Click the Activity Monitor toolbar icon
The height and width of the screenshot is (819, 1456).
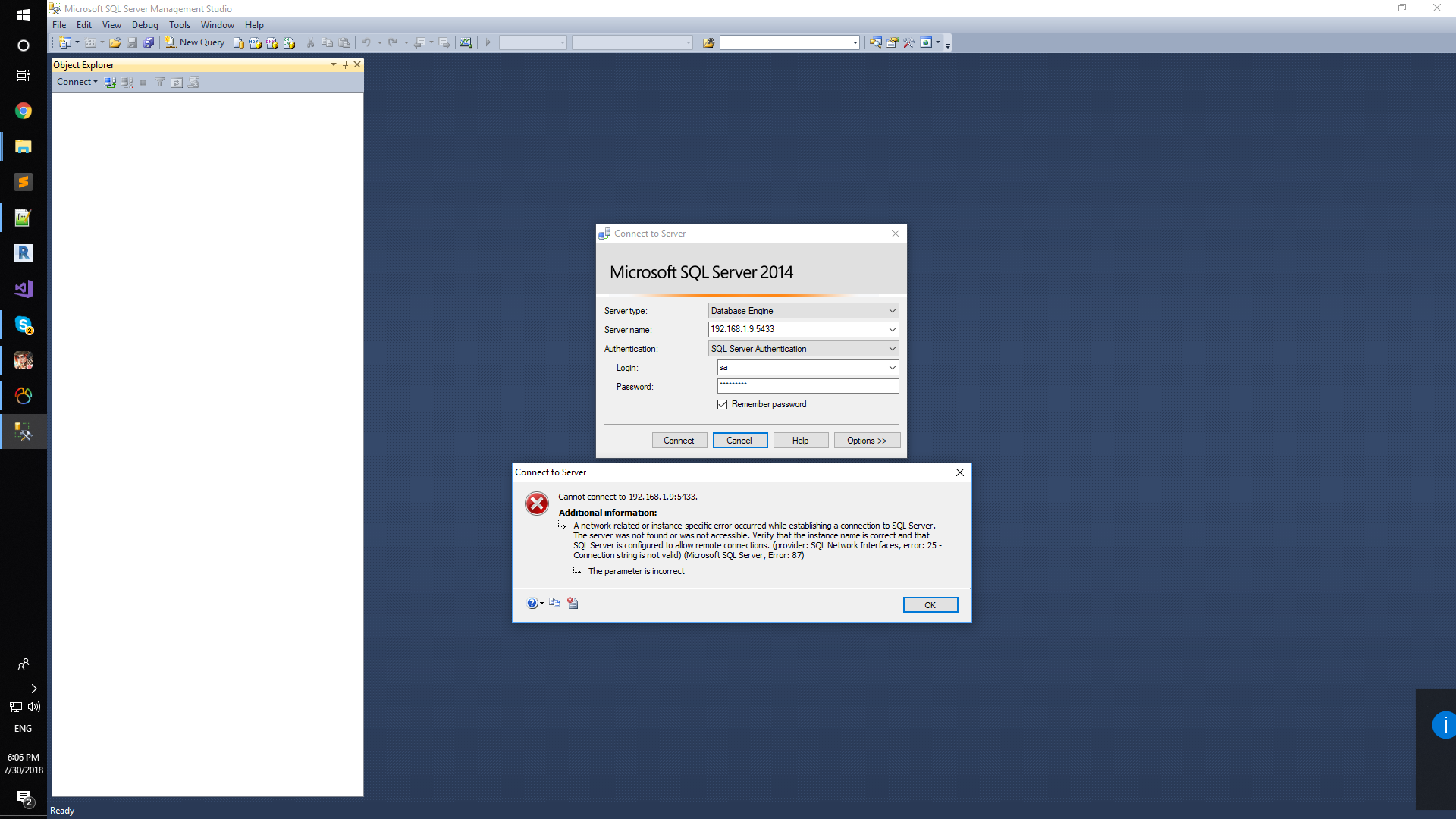(466, 42)
